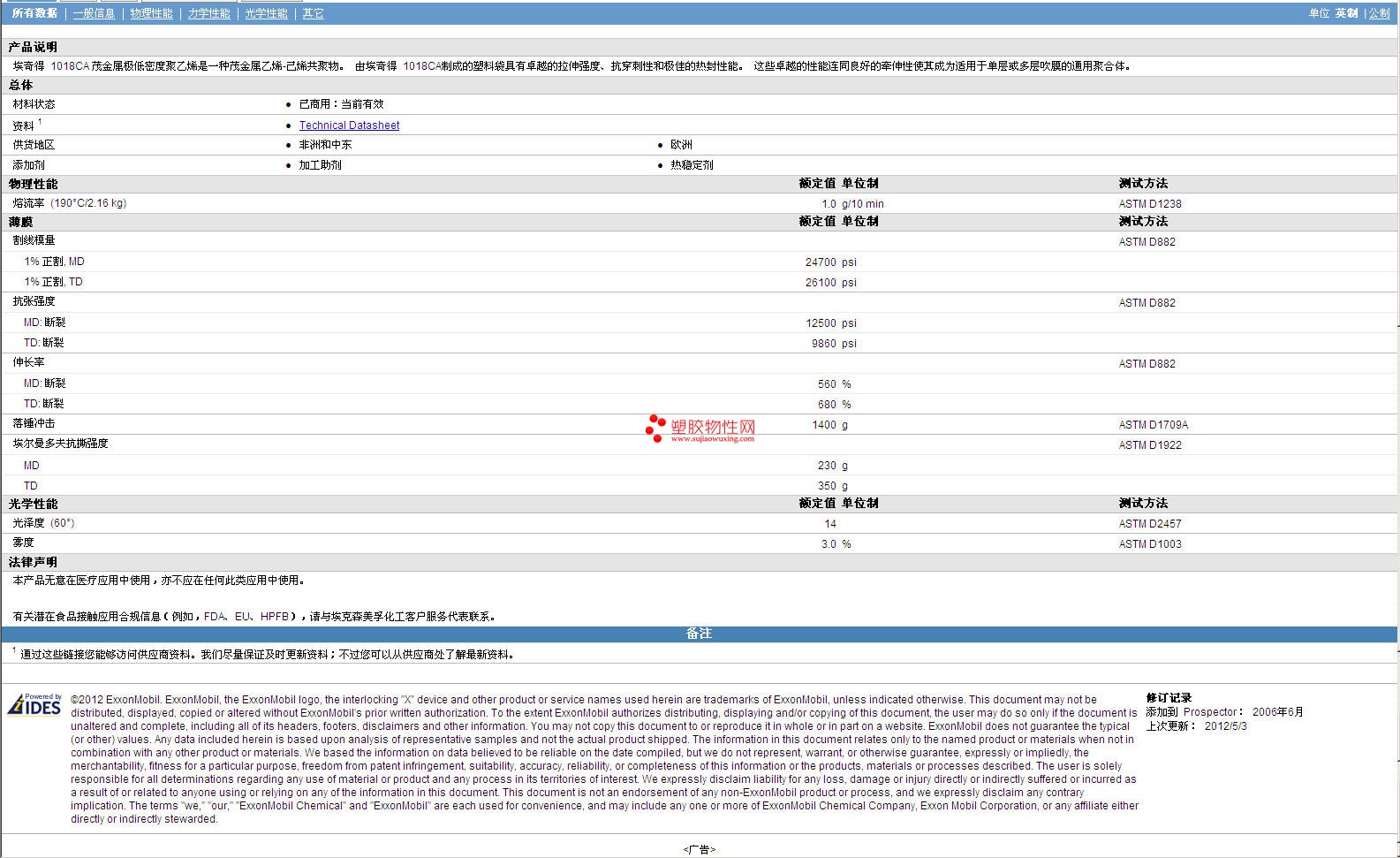1400x858 pixels.
Task: Open the 其它 tab
Action: [313, 13]
